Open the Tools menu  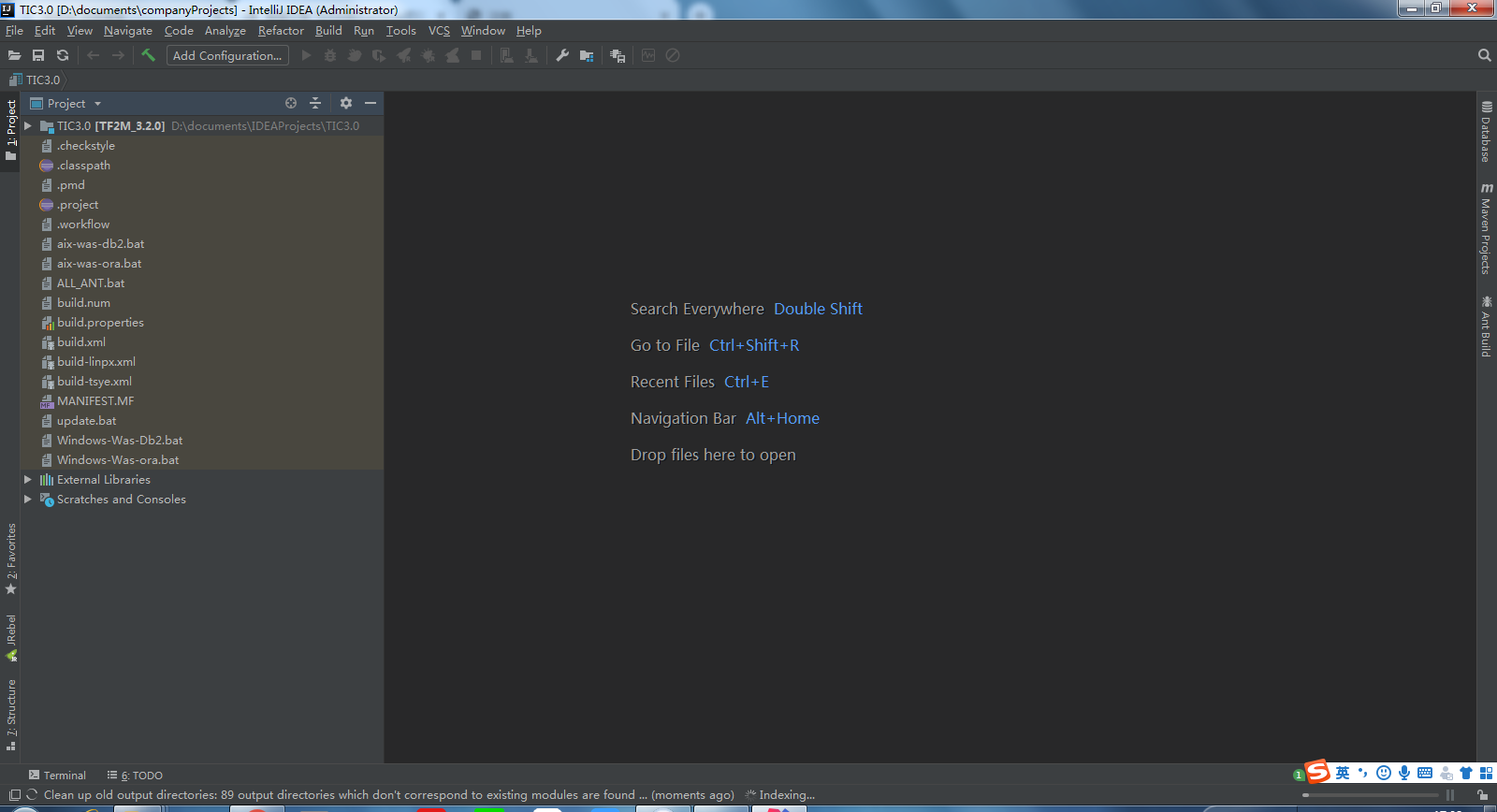(x=401, y=30)
